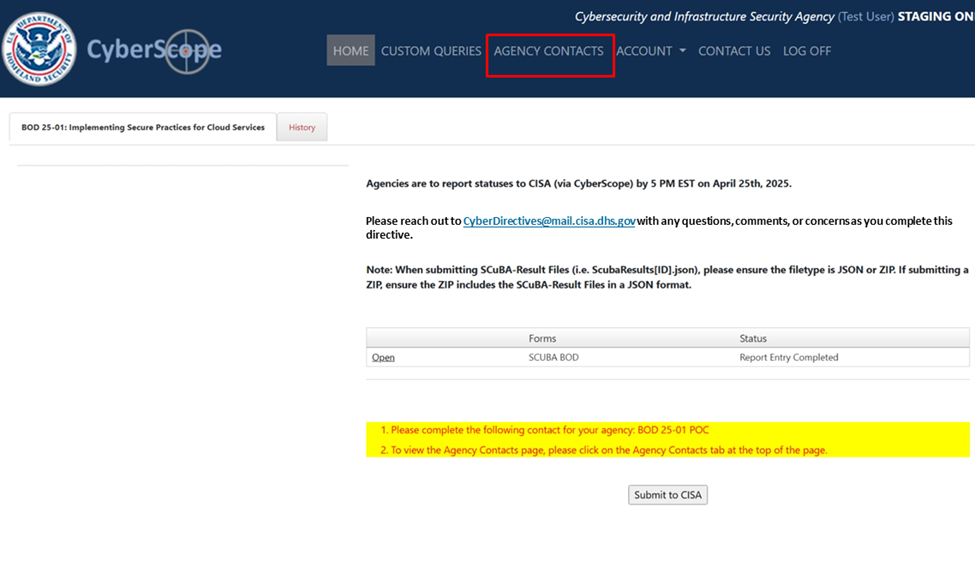Click the BOD 25-01 POC contact notice line

545,430
